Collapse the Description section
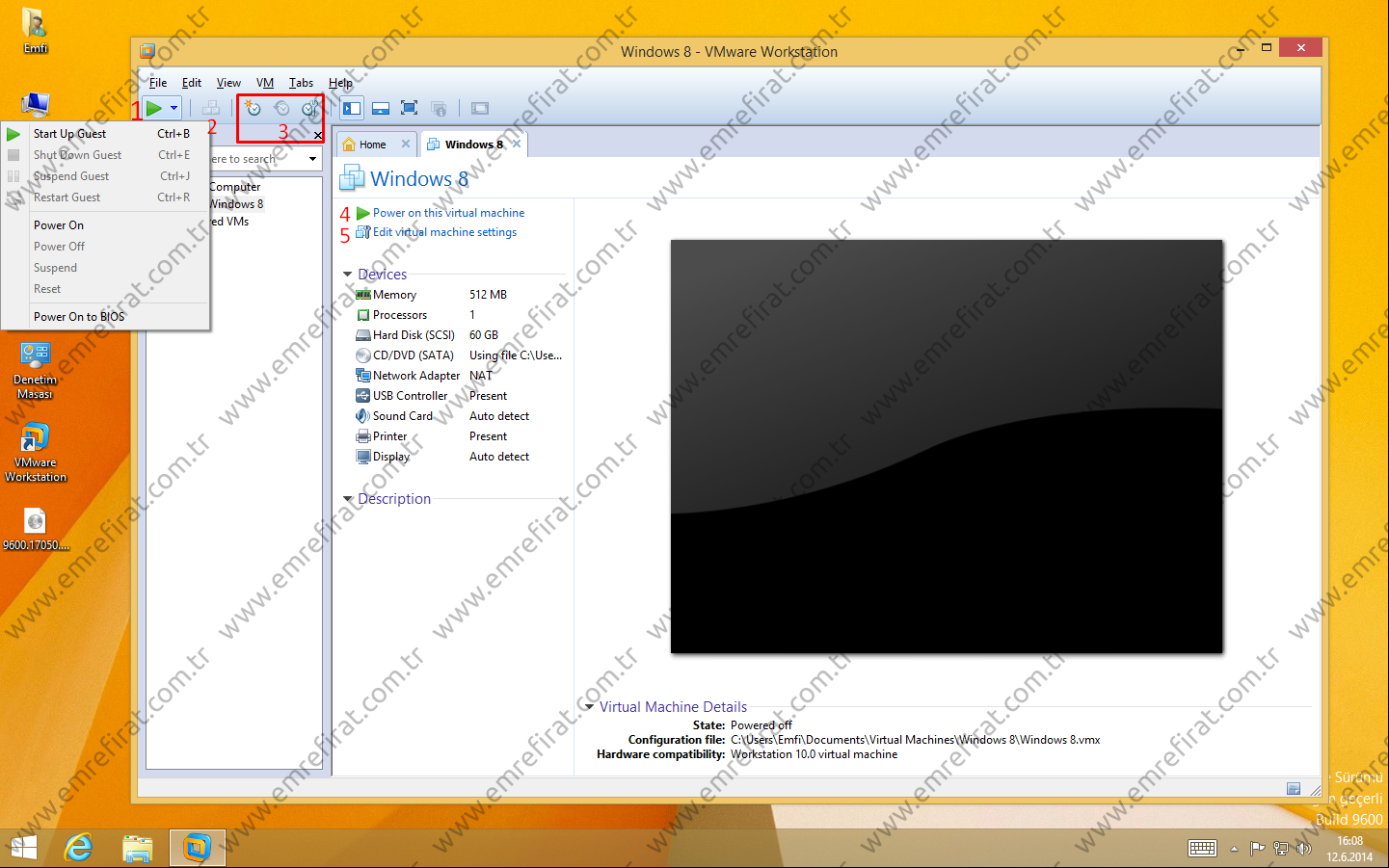 348,499
